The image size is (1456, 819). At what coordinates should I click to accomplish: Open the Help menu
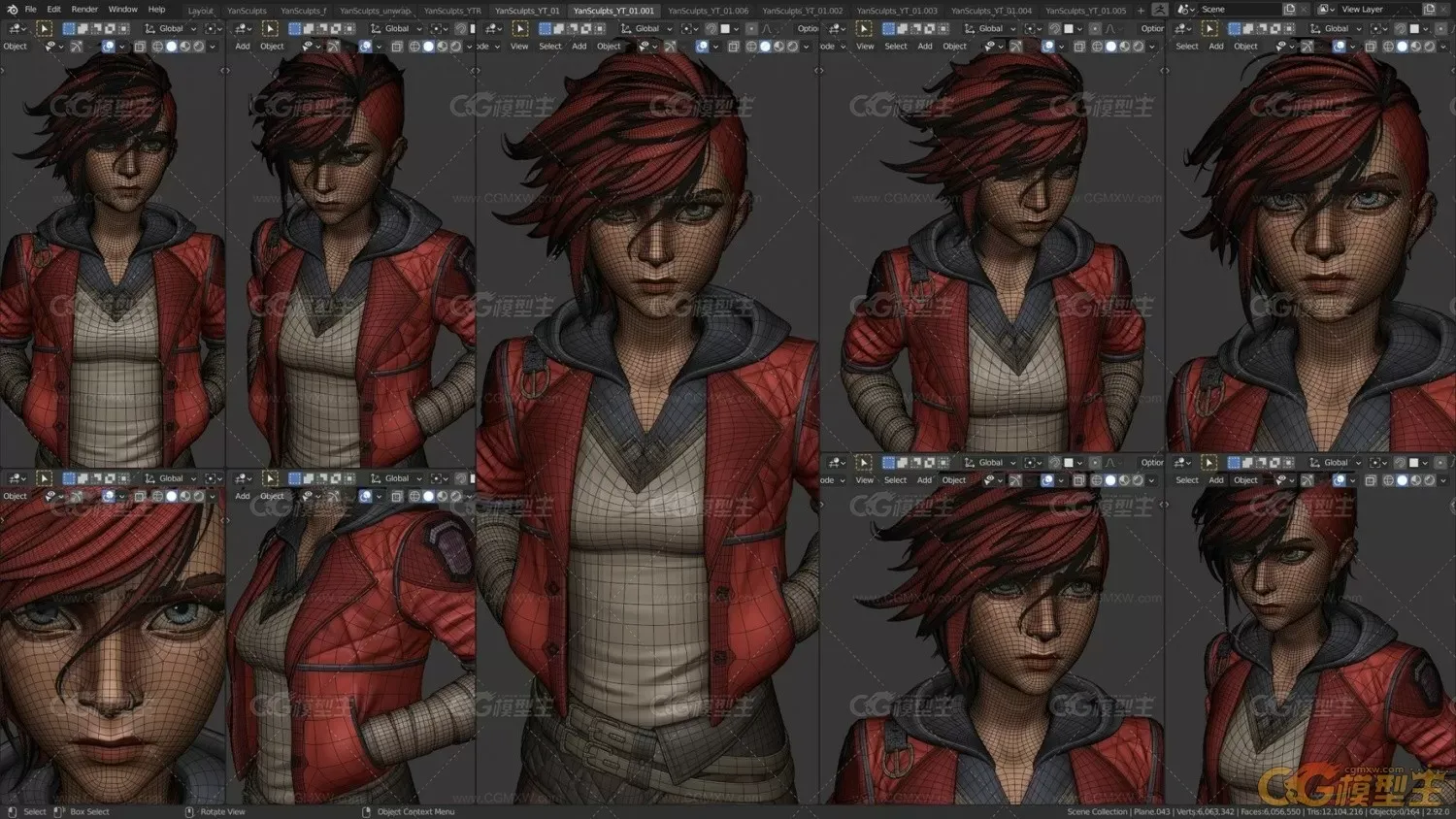(x=156, y=9)
